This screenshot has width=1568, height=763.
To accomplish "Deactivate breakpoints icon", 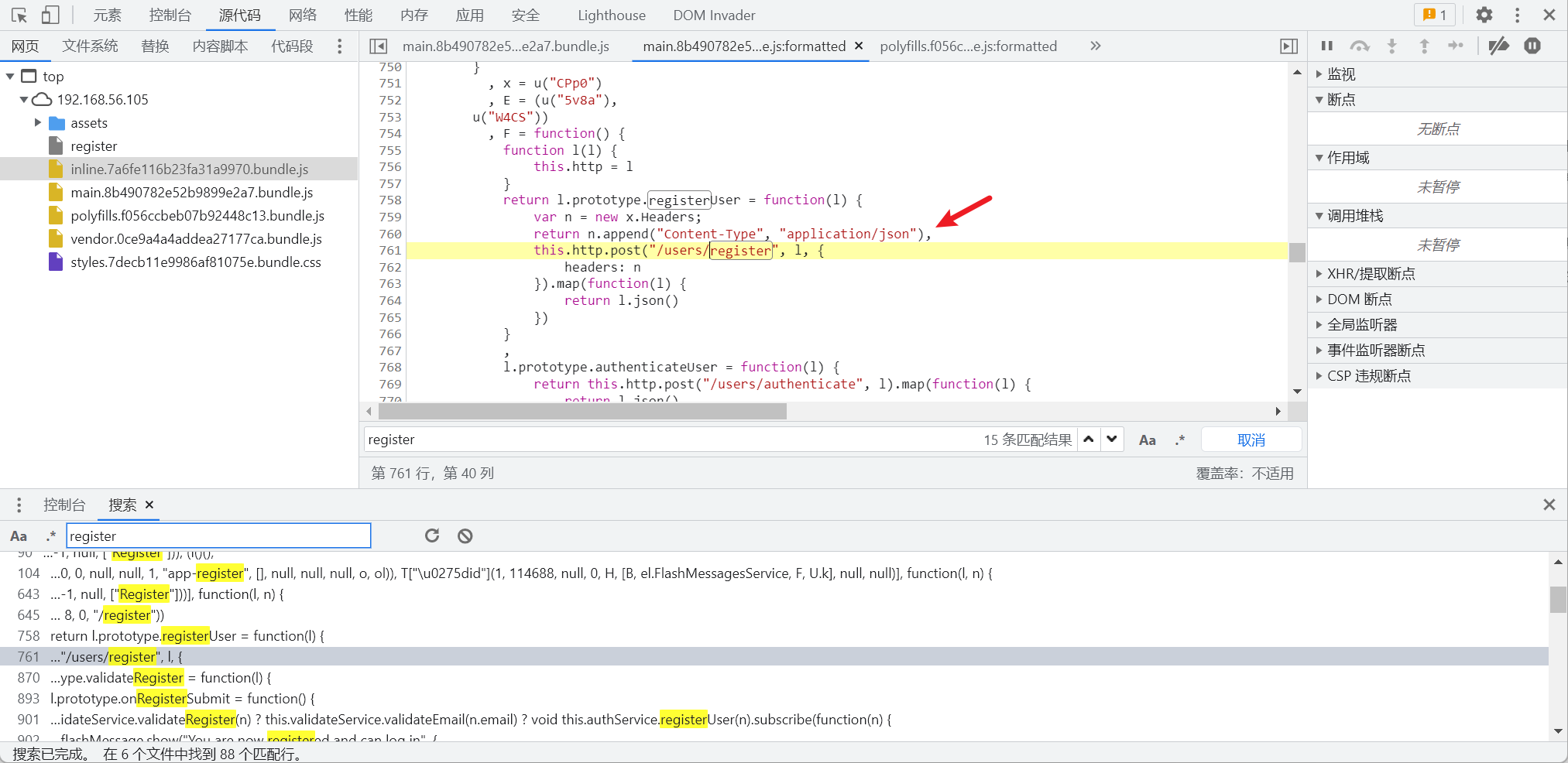I will tap(1498, 46).
